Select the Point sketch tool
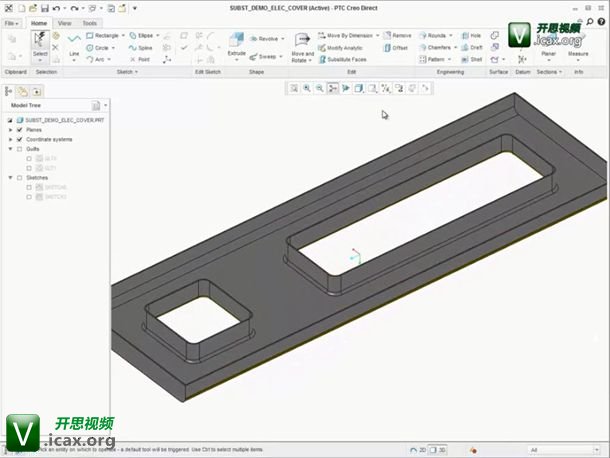Viewport: 610px width, 458px height. click(x=140, y=60)
